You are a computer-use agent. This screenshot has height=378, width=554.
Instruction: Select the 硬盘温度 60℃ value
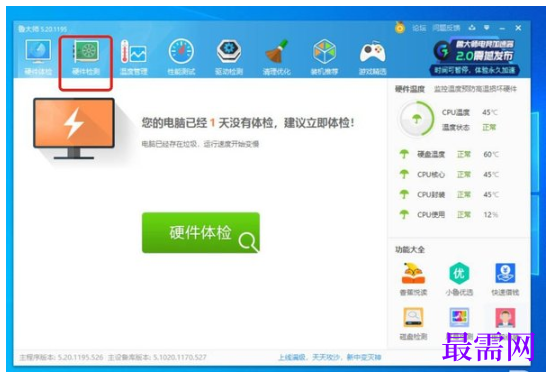(491, 154)
